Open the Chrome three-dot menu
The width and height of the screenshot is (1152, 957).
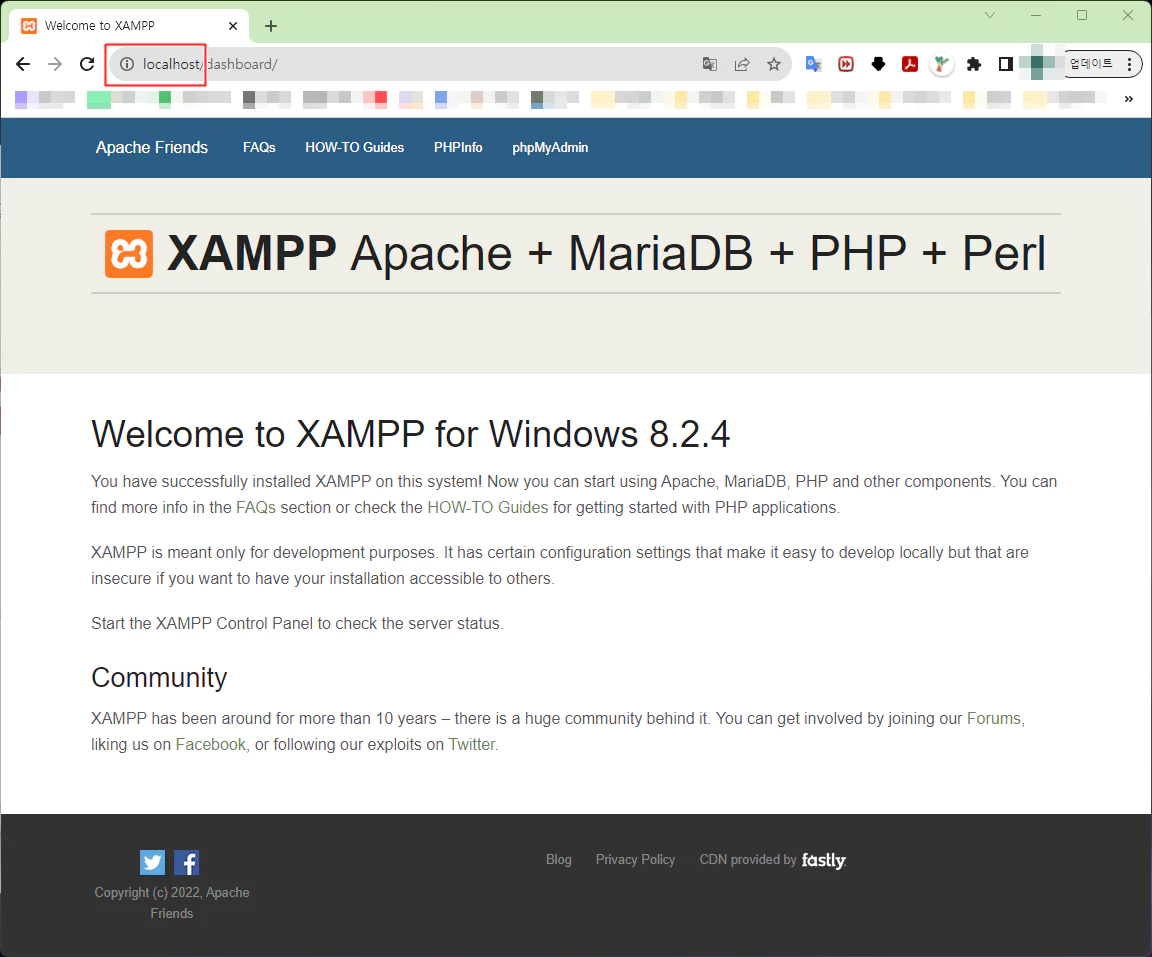click(1129, 64)
